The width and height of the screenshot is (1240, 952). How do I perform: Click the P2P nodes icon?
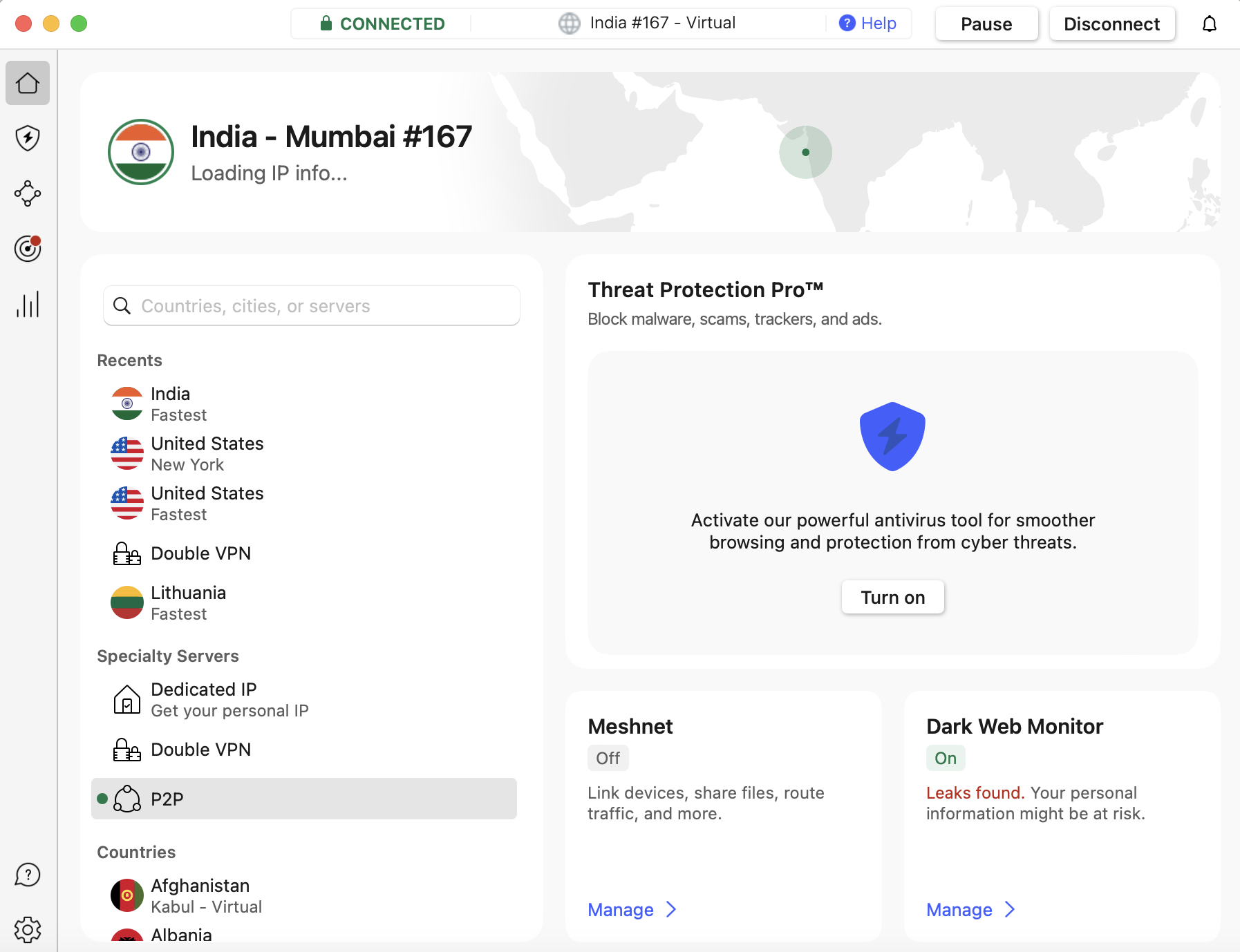pyautogui.click(x=127, y=799)
